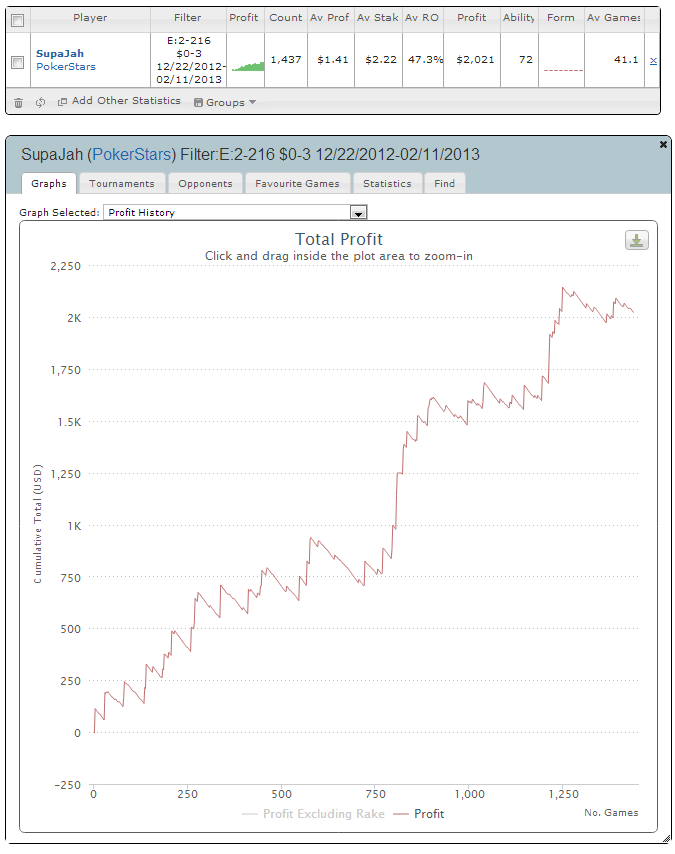Open the Graph Selected dropdown arrow
This screenshot has height=854, width=675.
(x=358, y=212)
